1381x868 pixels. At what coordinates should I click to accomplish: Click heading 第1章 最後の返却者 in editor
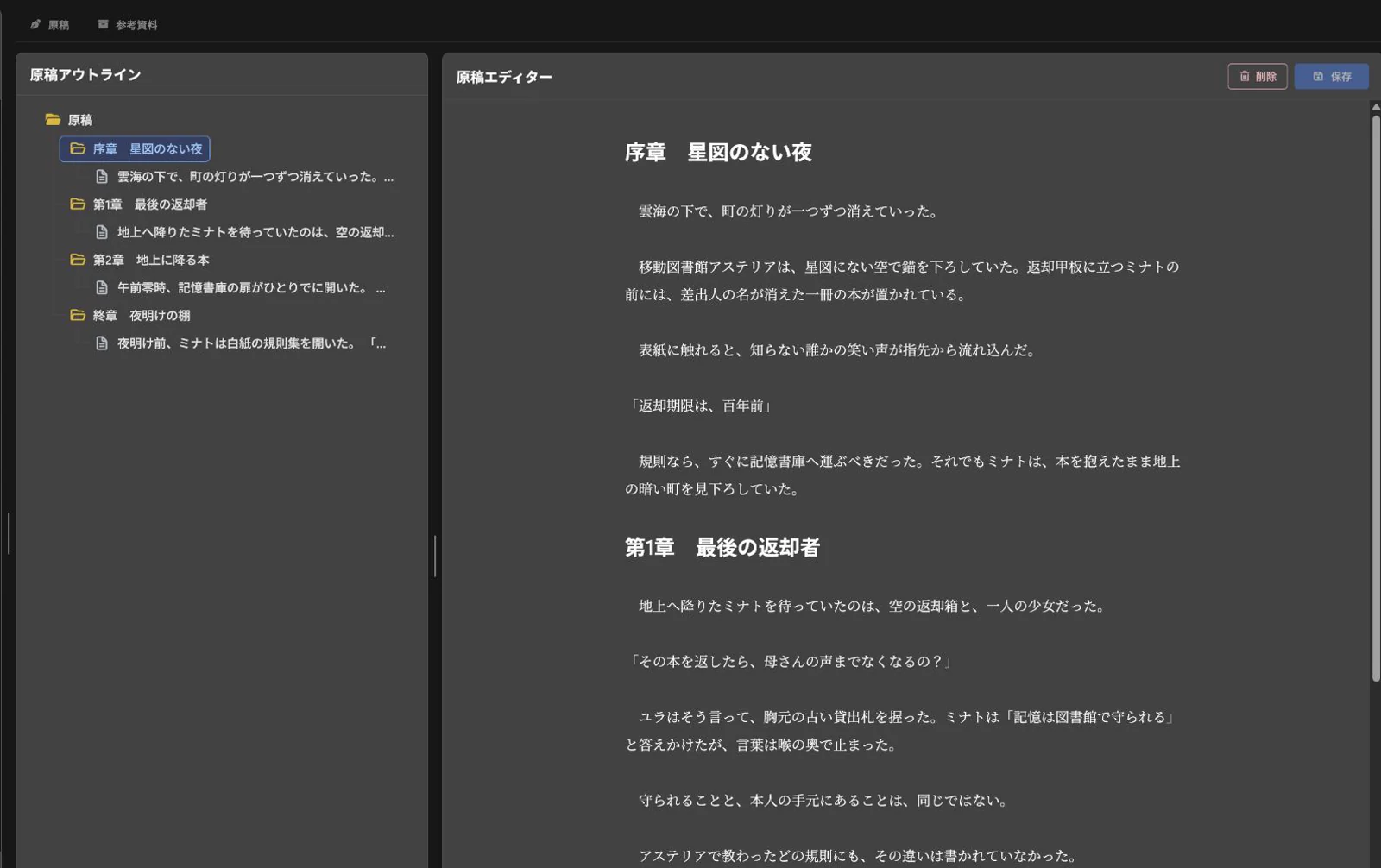point(722,548)
